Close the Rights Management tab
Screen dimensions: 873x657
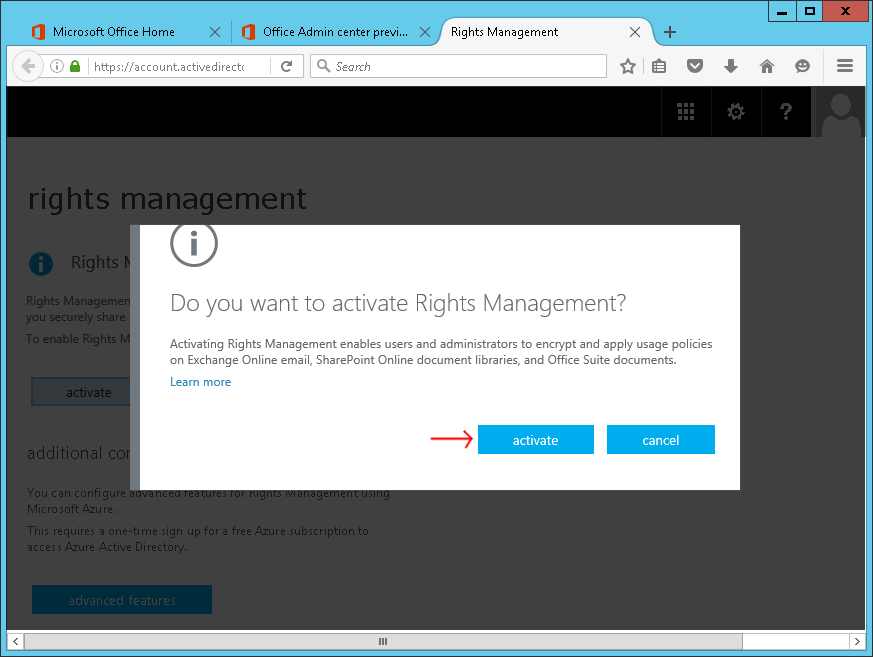pos(635,32)
